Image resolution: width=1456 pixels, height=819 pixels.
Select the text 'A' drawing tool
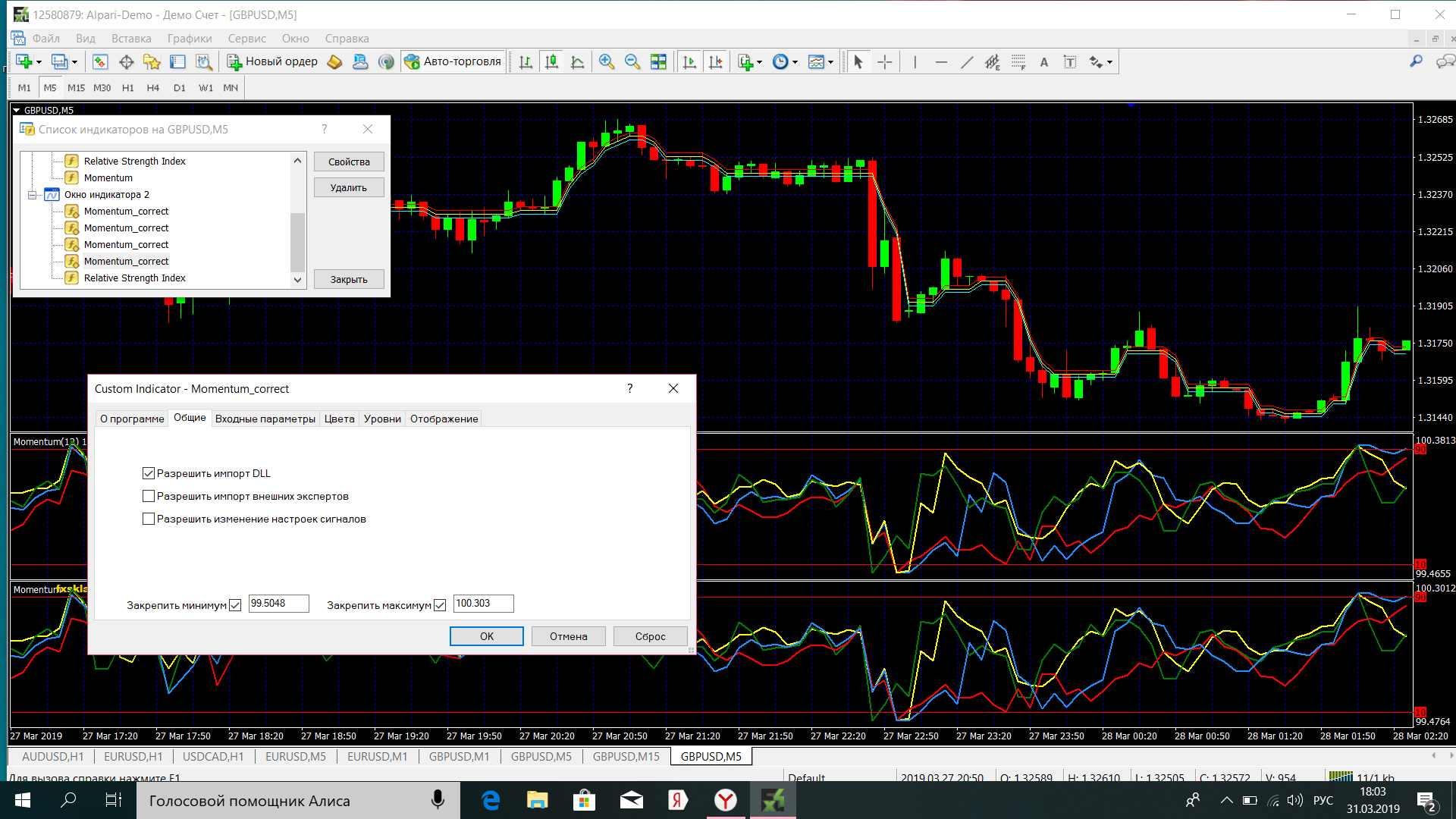(1044, 62)
